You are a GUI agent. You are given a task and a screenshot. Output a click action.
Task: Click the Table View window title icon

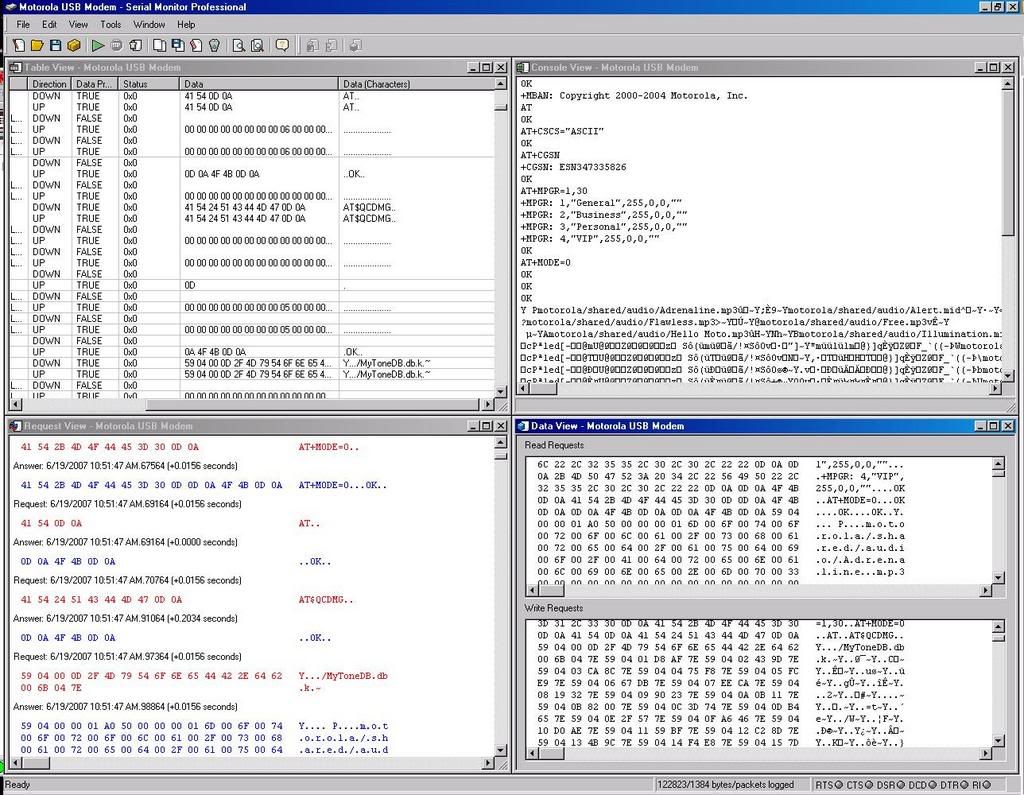[x=16, y=67]
